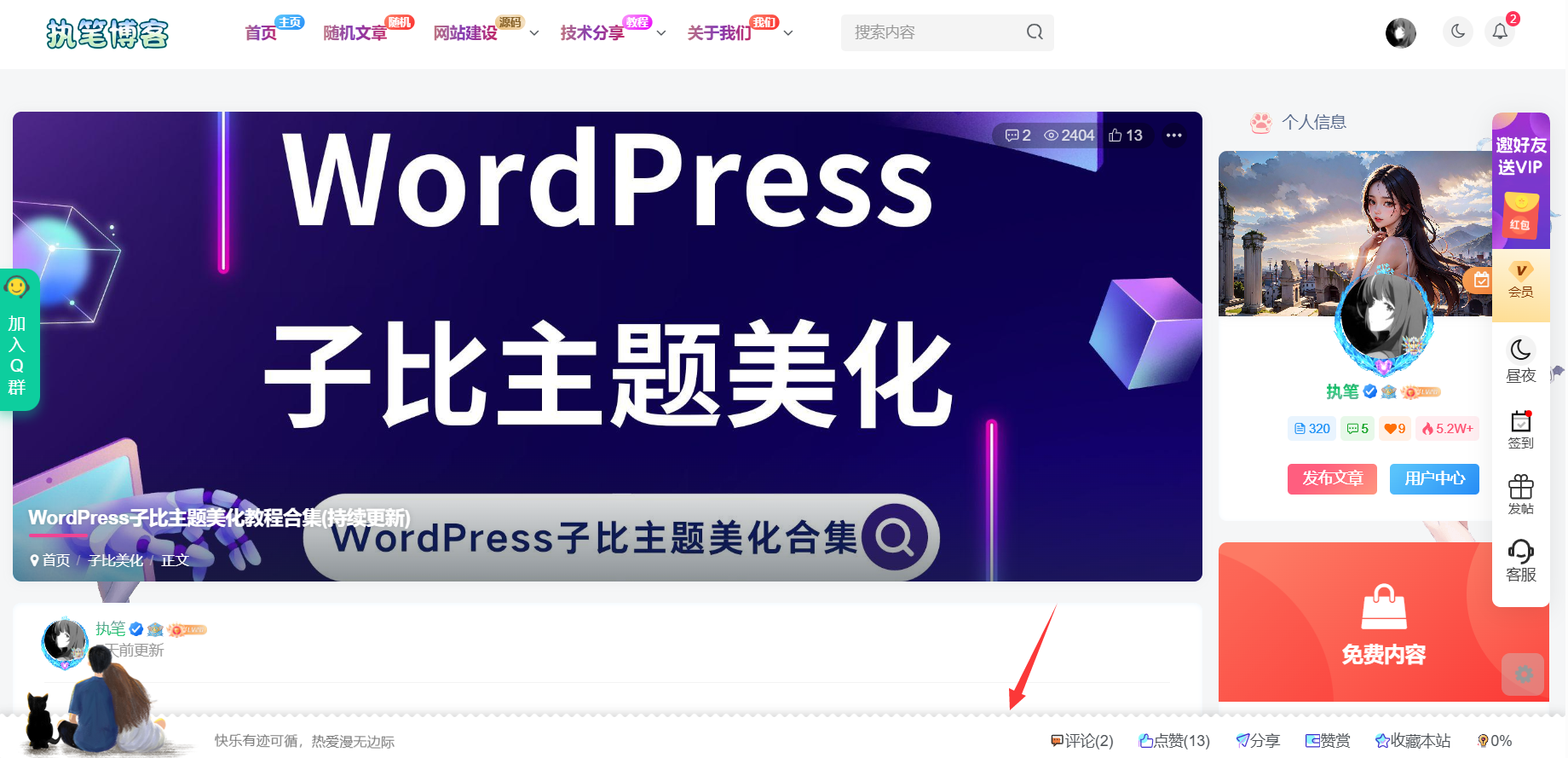Expand the 网站建设 dropdown chevron

(x=534, y=33)
